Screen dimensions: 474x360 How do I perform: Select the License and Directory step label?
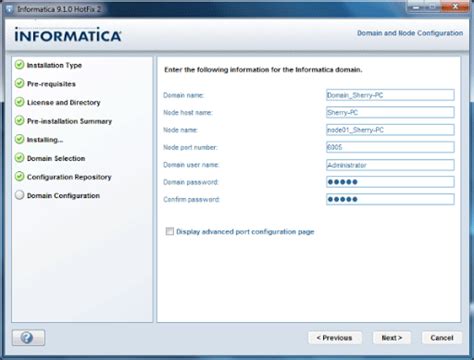pyautogui.click(x=64, y=103)
